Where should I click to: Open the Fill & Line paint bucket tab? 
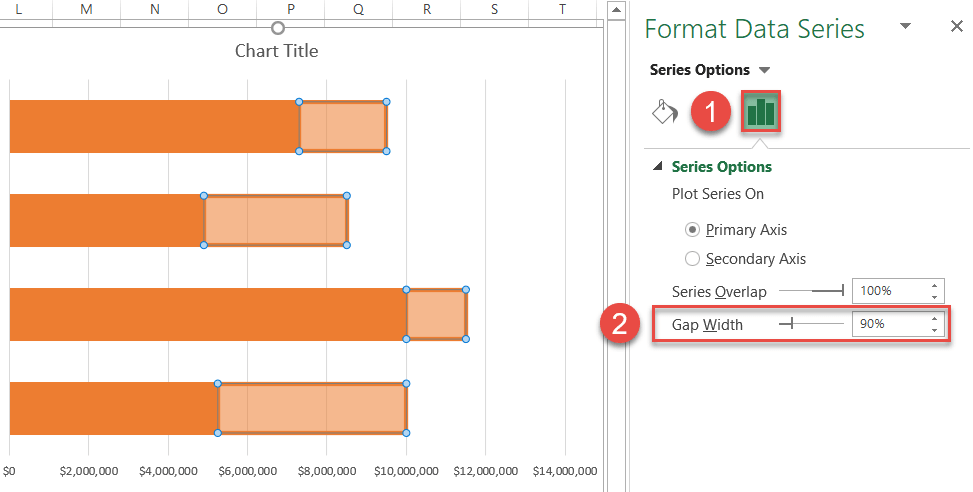tap(665, 112)
